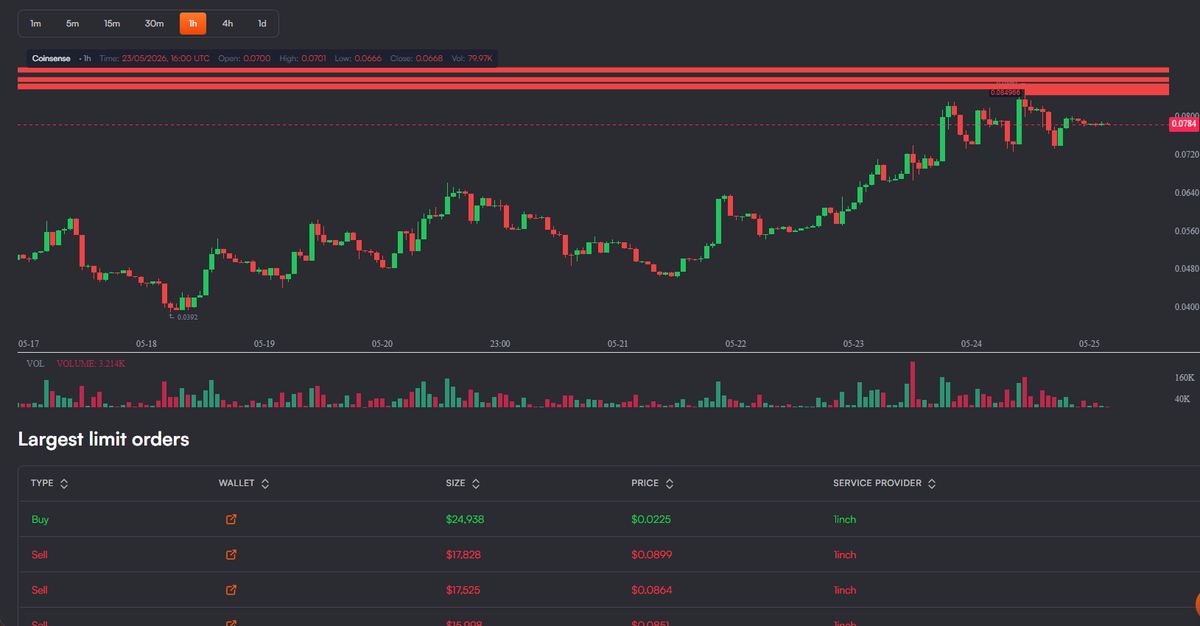Click the 05-18 date axis label
The image size is (1200, 626).
point(146,343)
